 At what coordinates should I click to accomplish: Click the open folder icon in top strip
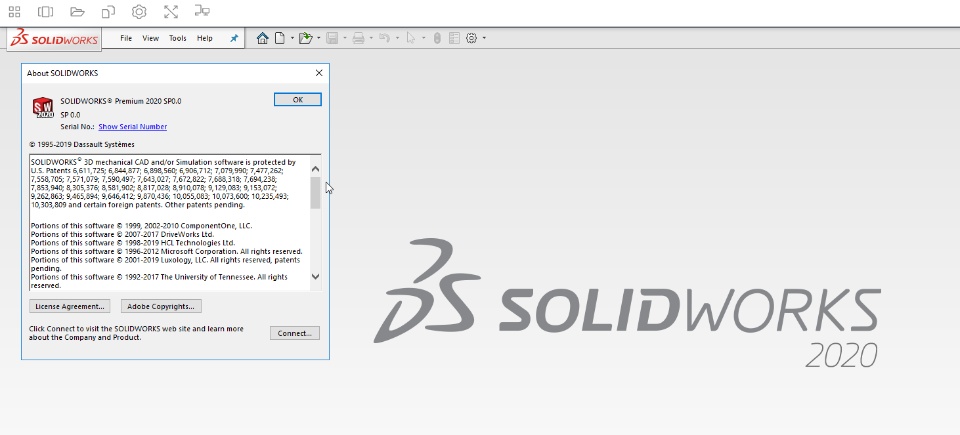tap(77, 12)
